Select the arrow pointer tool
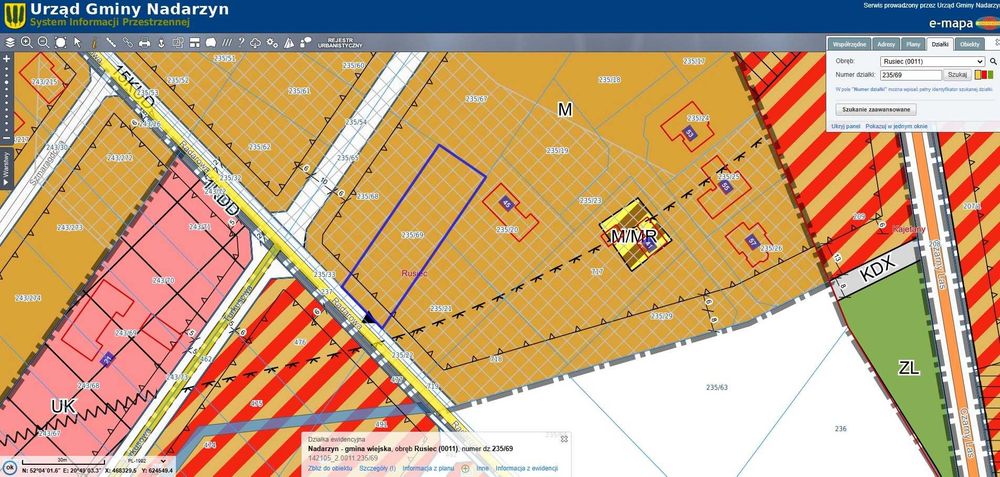 78,43
